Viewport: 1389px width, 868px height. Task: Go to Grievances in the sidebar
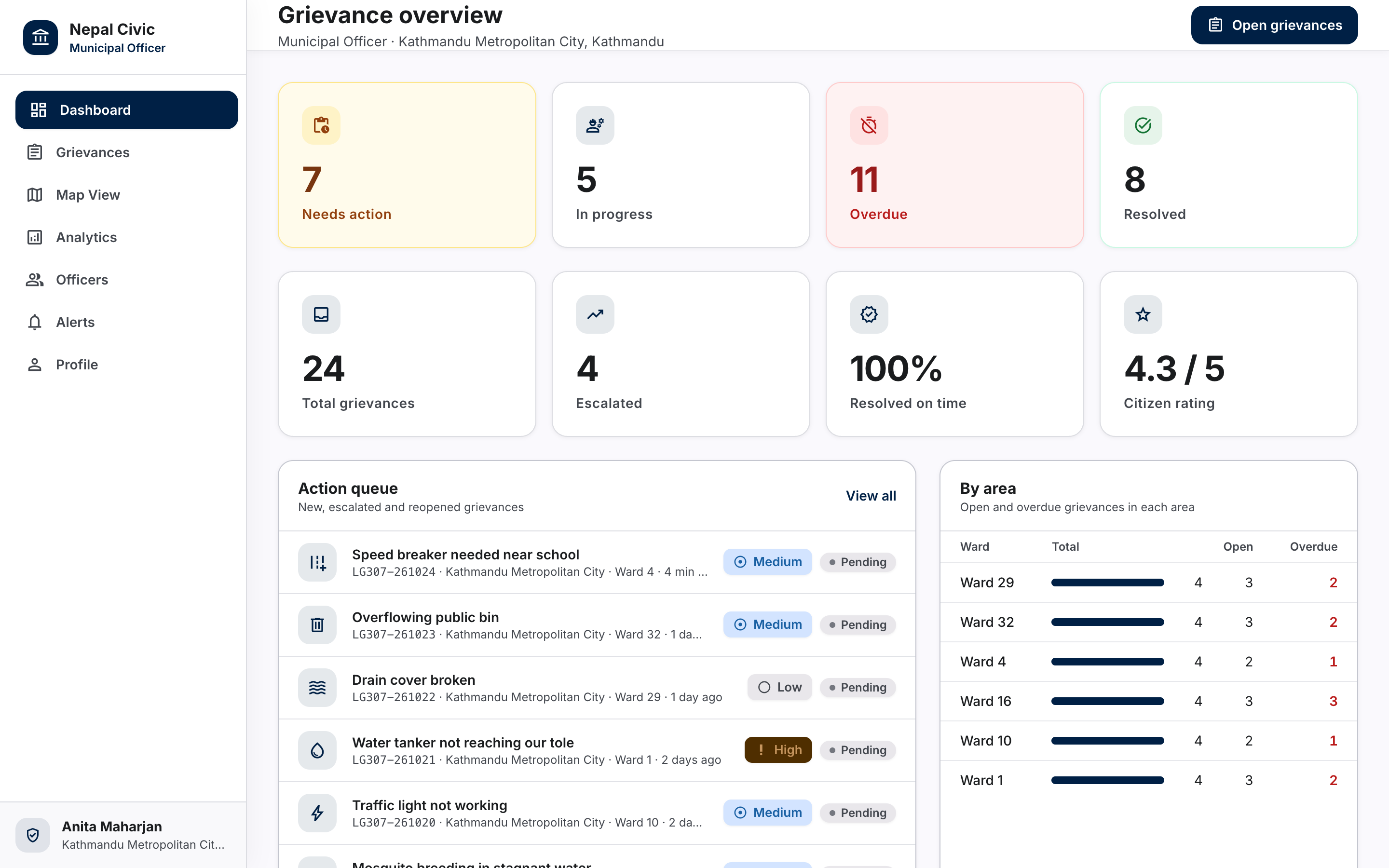pyautogui.click(x=126, y=152)
